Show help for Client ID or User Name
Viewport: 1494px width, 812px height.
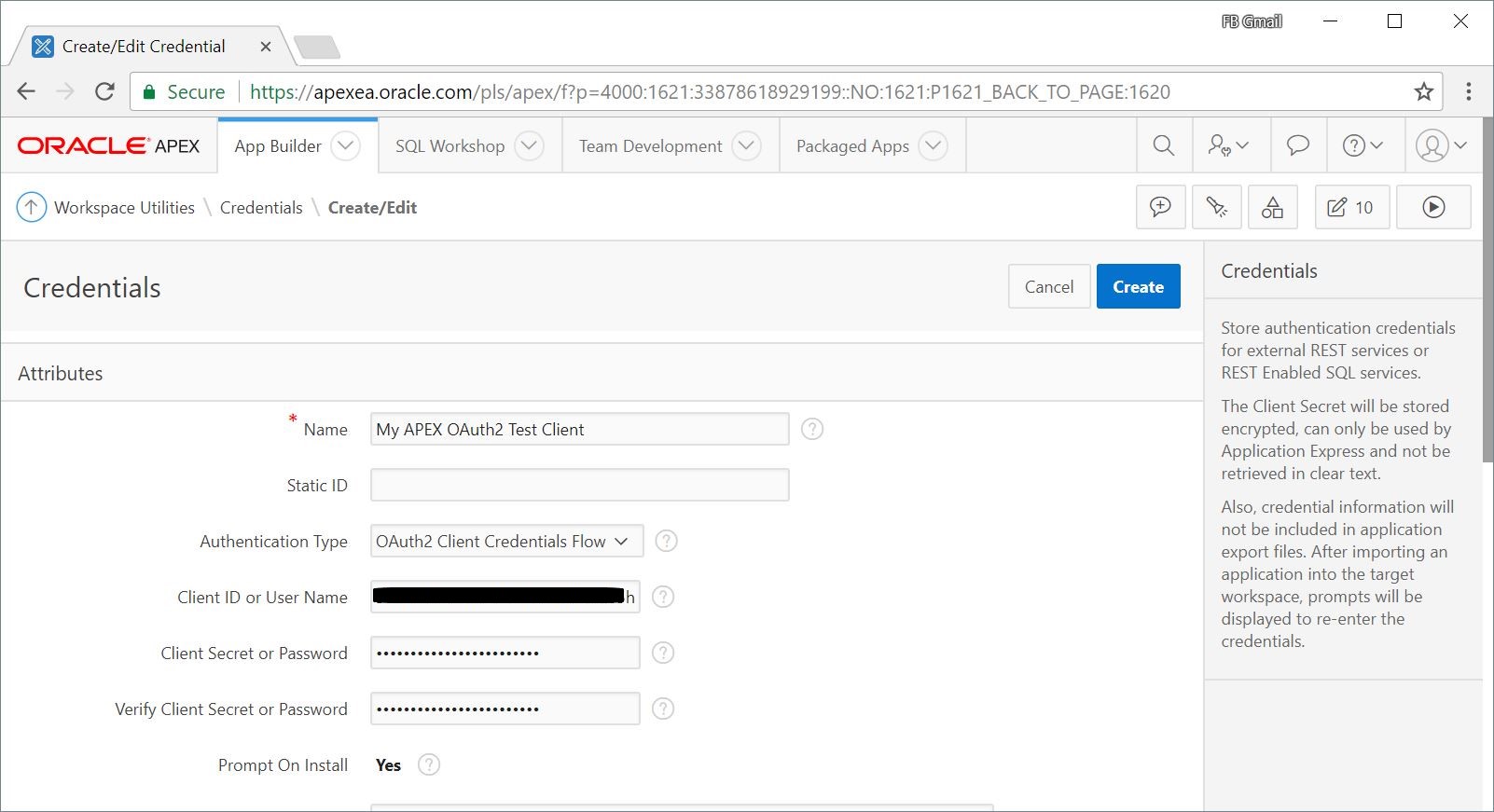pyautogui.click(x=663, y=597)
